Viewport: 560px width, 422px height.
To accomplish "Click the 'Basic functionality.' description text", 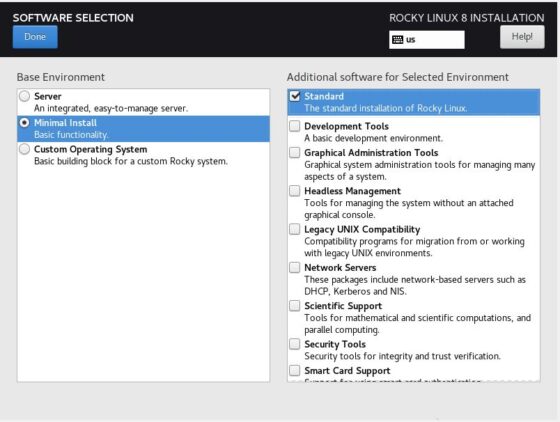I will point(71,135).
